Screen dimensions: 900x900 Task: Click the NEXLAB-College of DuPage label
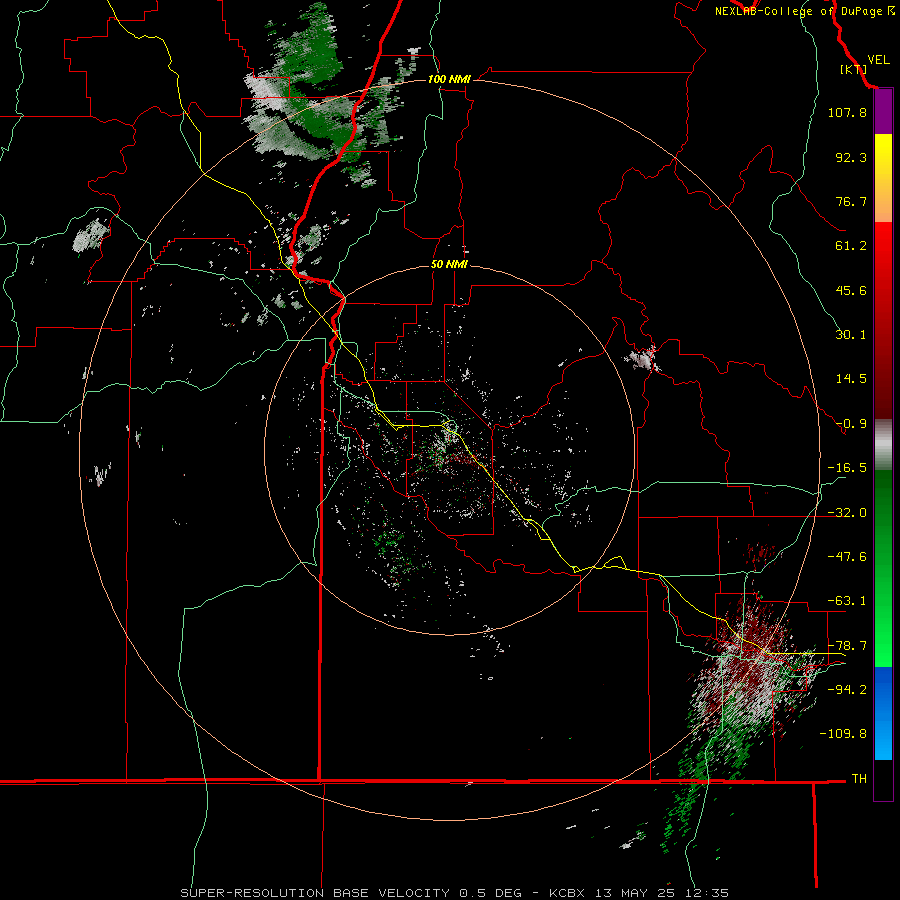(x=804, y=11)
